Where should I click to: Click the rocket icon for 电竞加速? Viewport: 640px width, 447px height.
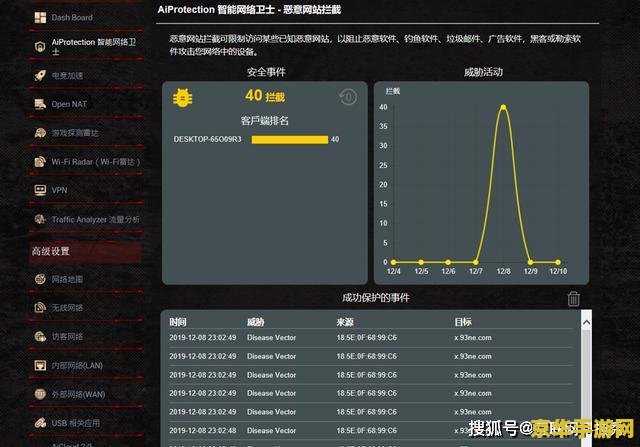pos(40,76)
